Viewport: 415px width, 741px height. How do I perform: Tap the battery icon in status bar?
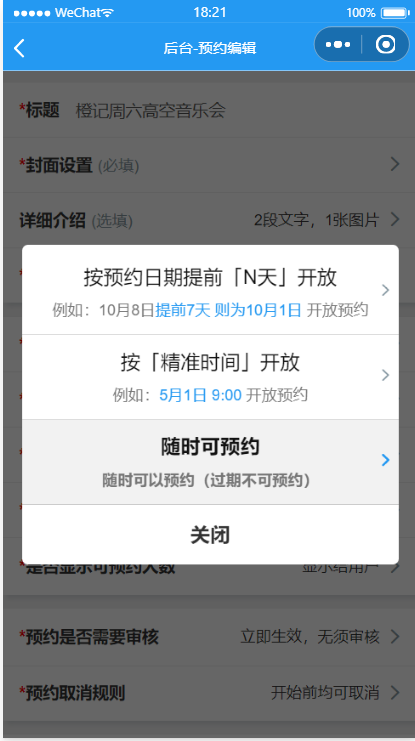[396, 12]
